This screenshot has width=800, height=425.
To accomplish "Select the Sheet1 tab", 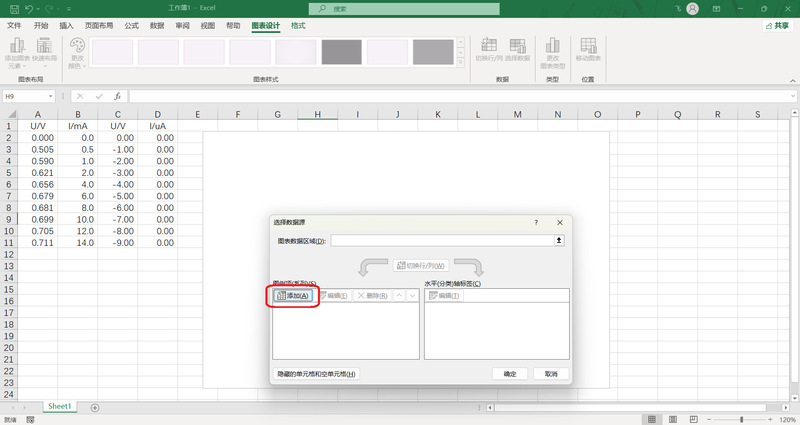I will (59, 407).
